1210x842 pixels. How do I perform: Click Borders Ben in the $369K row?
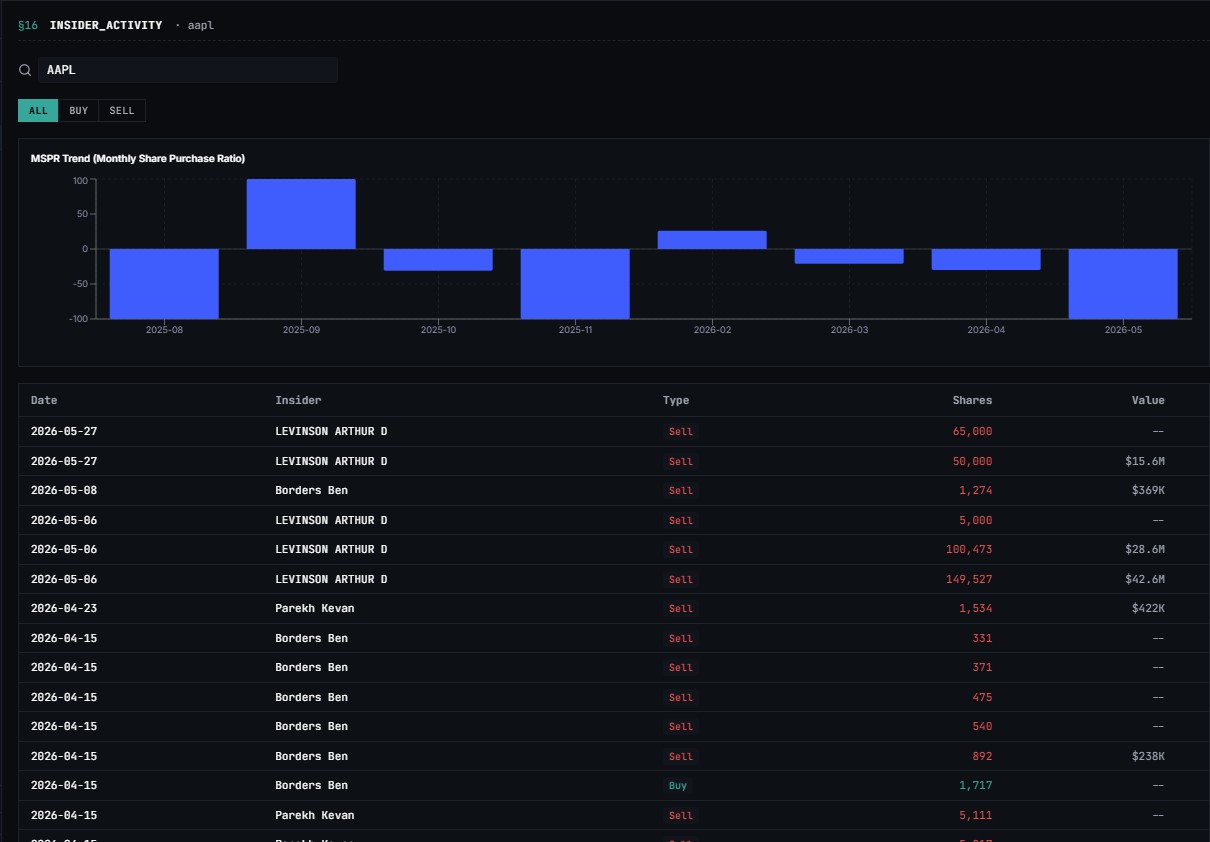pyautogui.click(x=311, y=491)
